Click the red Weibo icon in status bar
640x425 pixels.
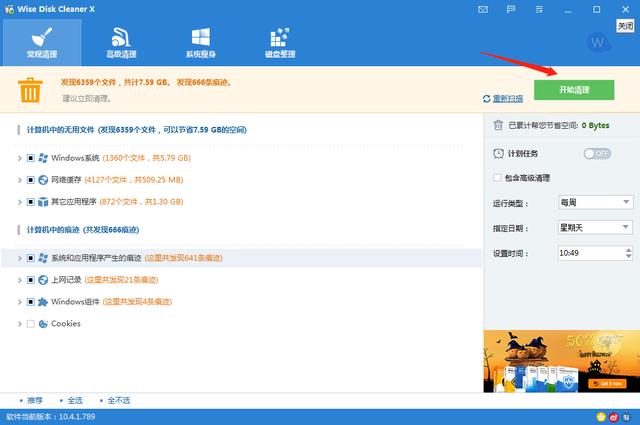point(613,417)
